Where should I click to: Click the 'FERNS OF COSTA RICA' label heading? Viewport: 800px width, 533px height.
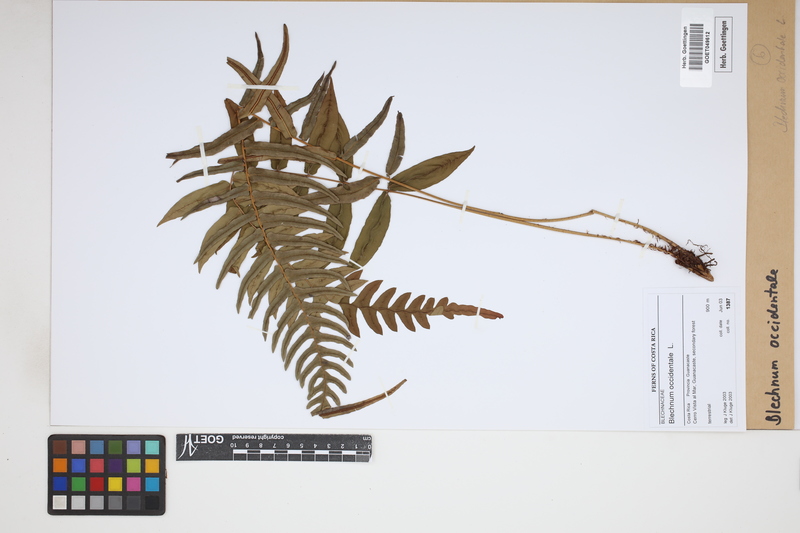(654, 362)
